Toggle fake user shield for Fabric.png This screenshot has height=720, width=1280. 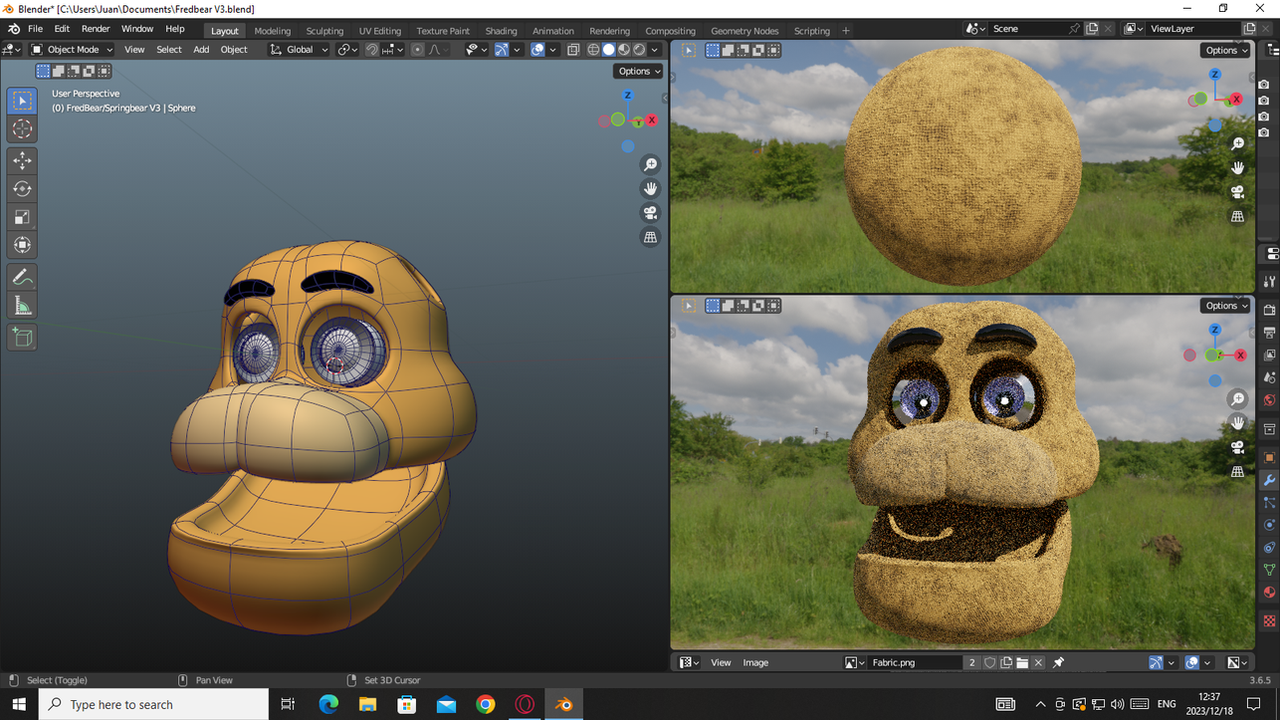pyautogui.click(x=990, y=663)
